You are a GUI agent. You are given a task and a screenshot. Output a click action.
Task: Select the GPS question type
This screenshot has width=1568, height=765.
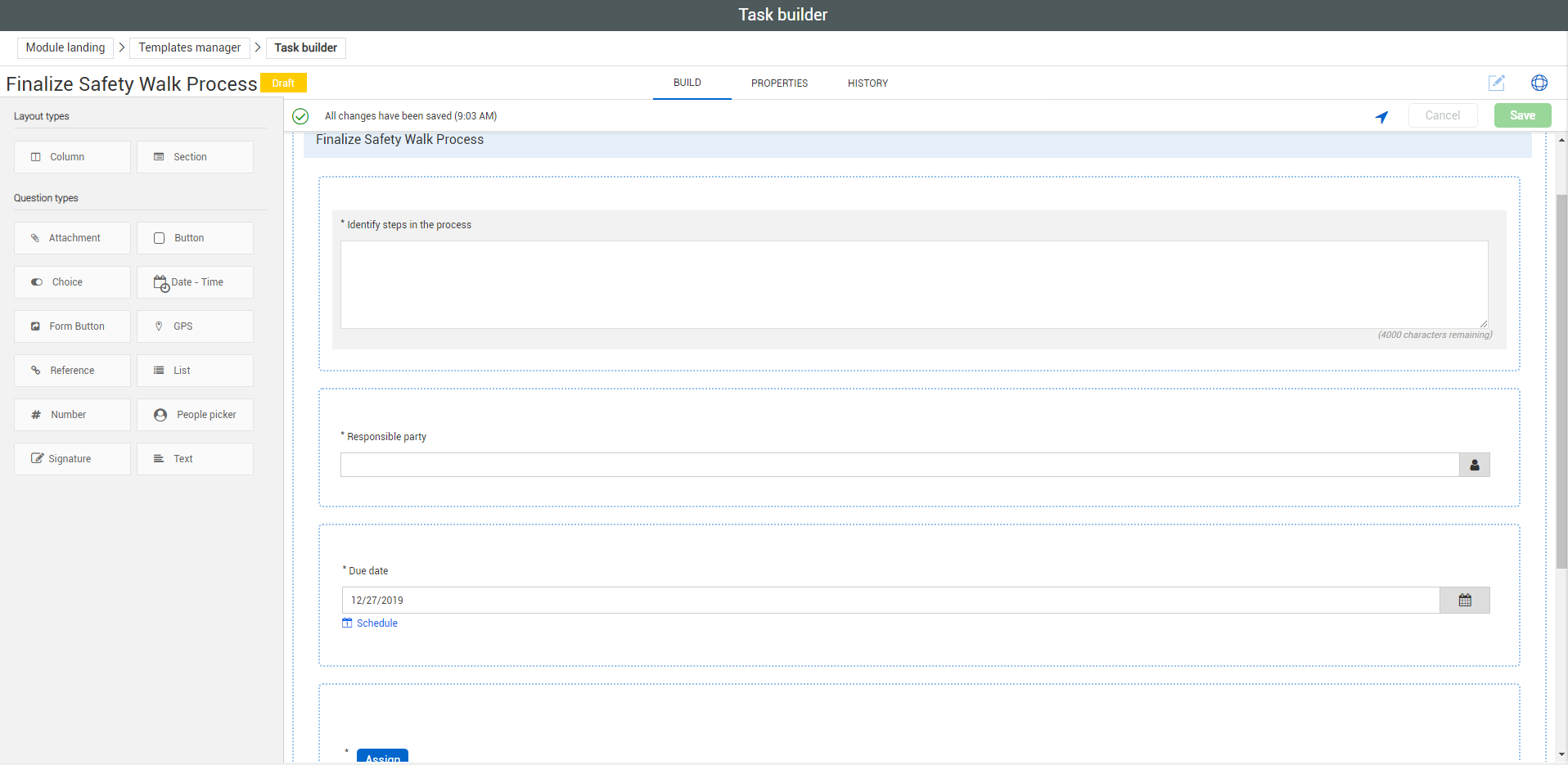click(x=195, y=326)
